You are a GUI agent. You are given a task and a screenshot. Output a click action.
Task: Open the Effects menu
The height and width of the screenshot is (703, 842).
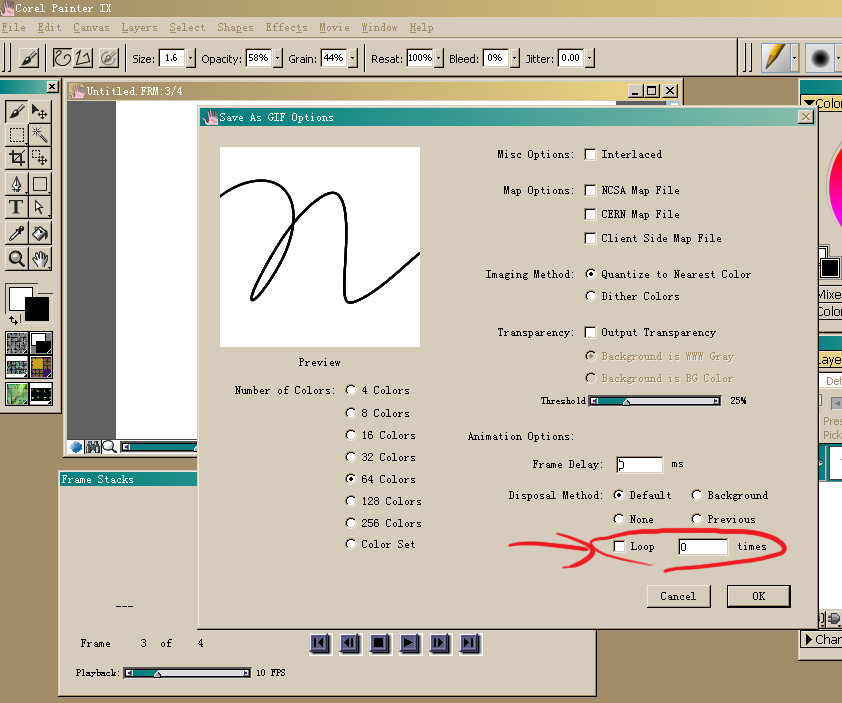[x=286, y=27]
